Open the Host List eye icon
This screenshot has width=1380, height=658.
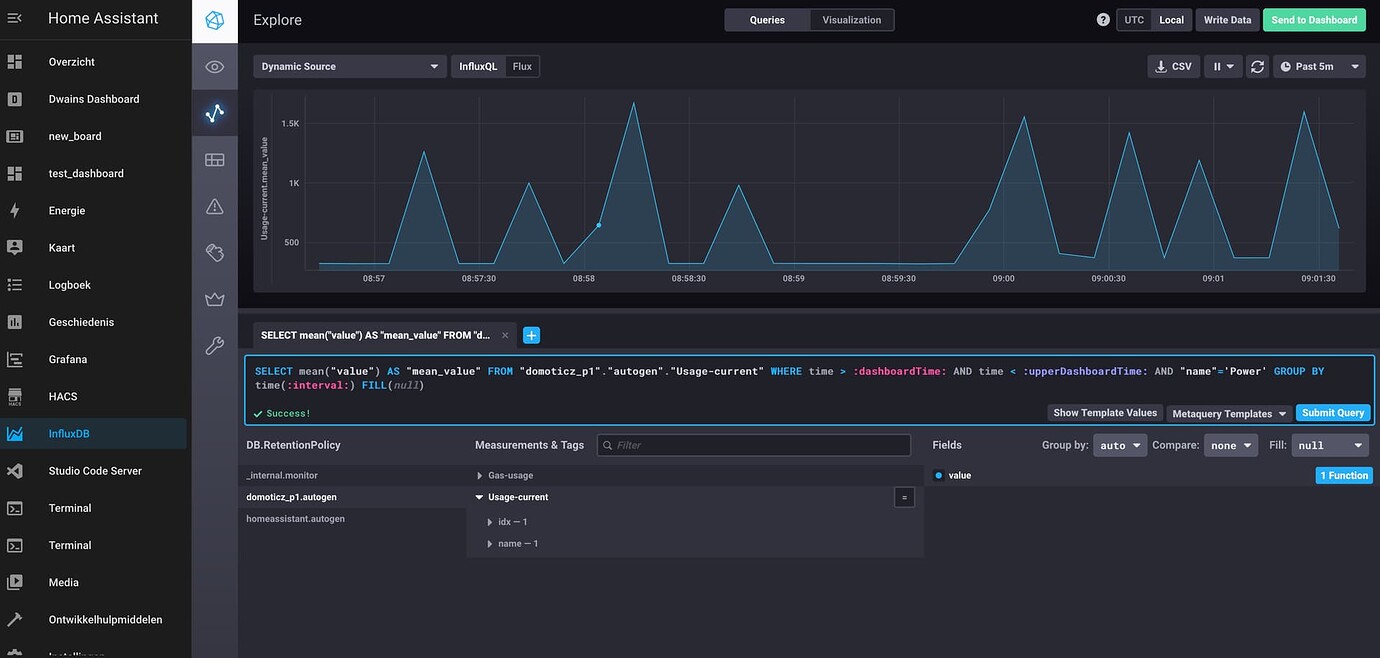click(x=214, y=66)
